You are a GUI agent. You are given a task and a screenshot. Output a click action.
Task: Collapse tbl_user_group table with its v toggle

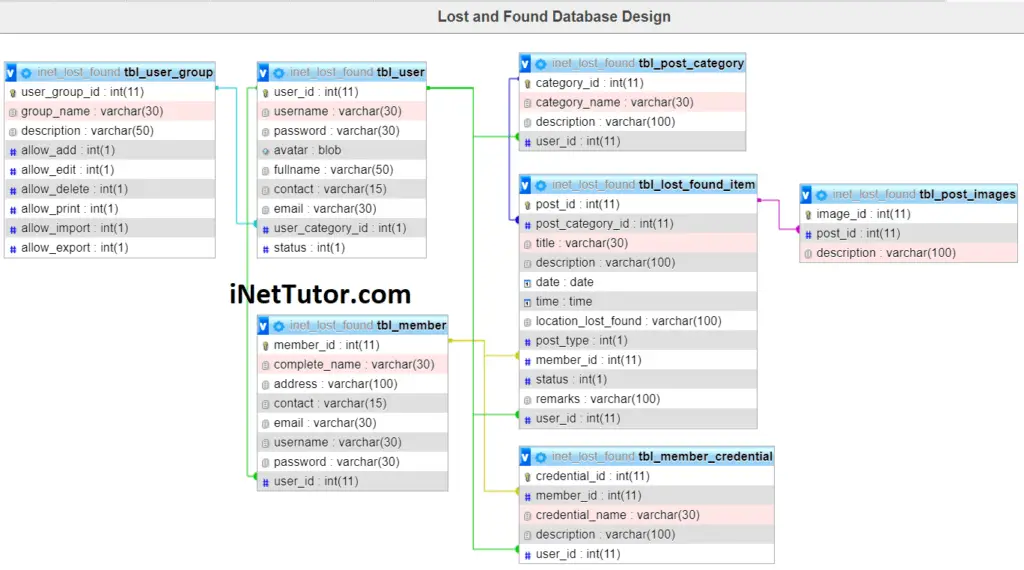[11, 72]
